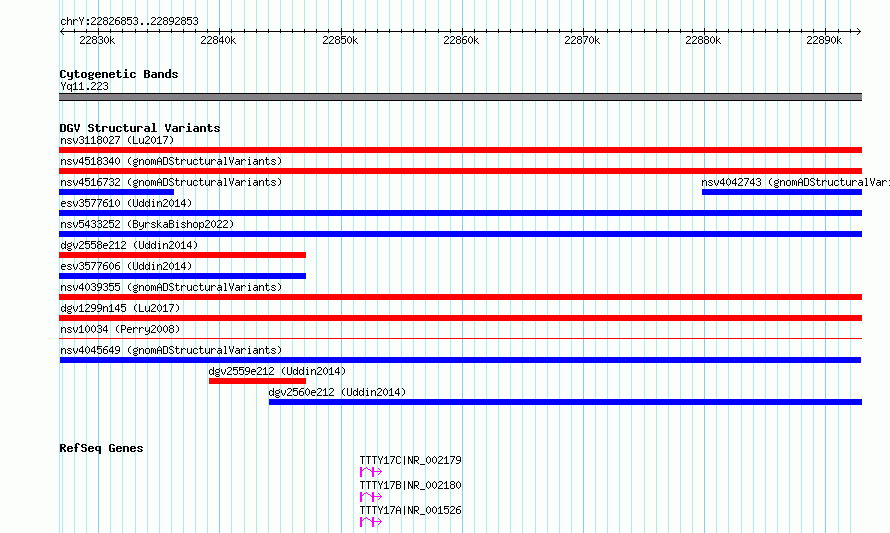Open TTTY17B|NR_002180 gene label
This screenshot has height=533, width=890.
click(410, 485)
